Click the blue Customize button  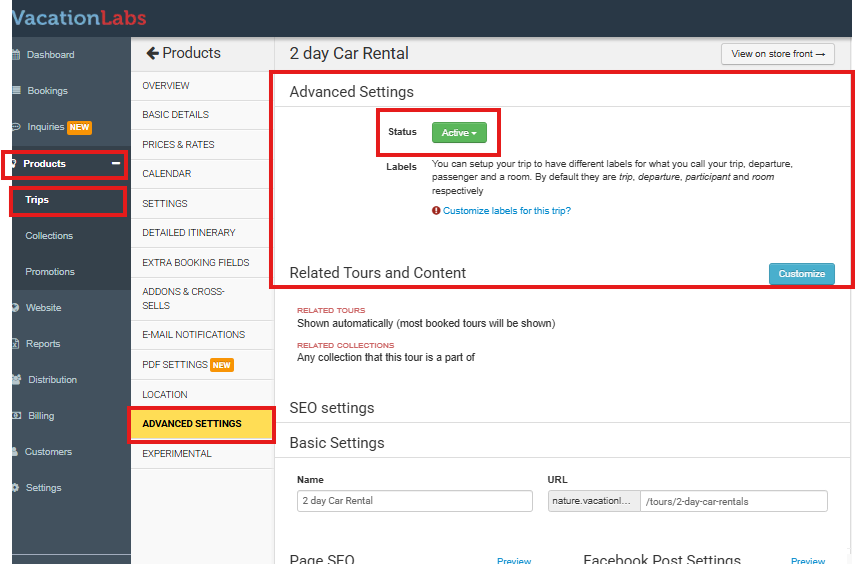point(801,274)
